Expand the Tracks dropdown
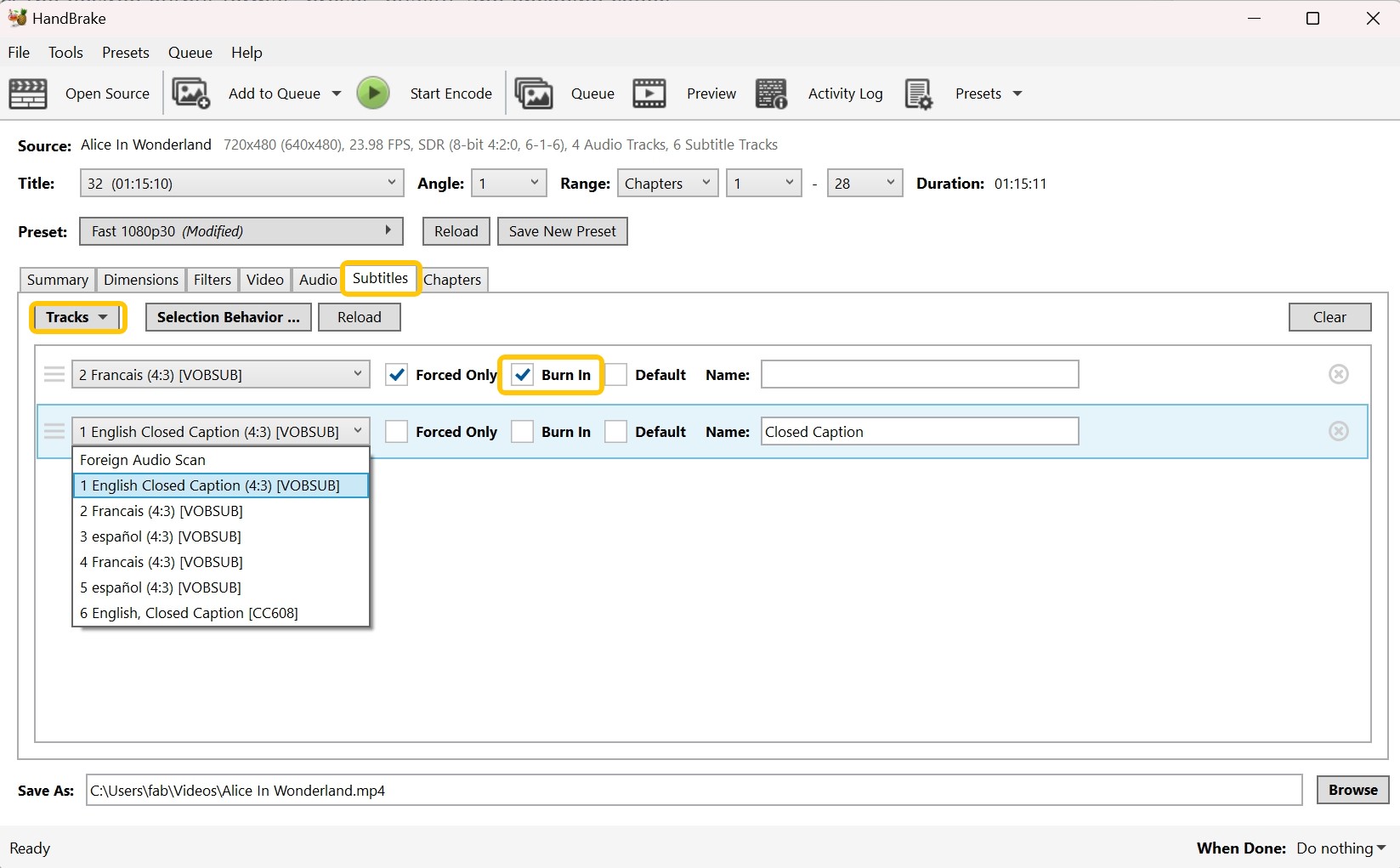This screenshot has width=1400, height=868. 77,317
